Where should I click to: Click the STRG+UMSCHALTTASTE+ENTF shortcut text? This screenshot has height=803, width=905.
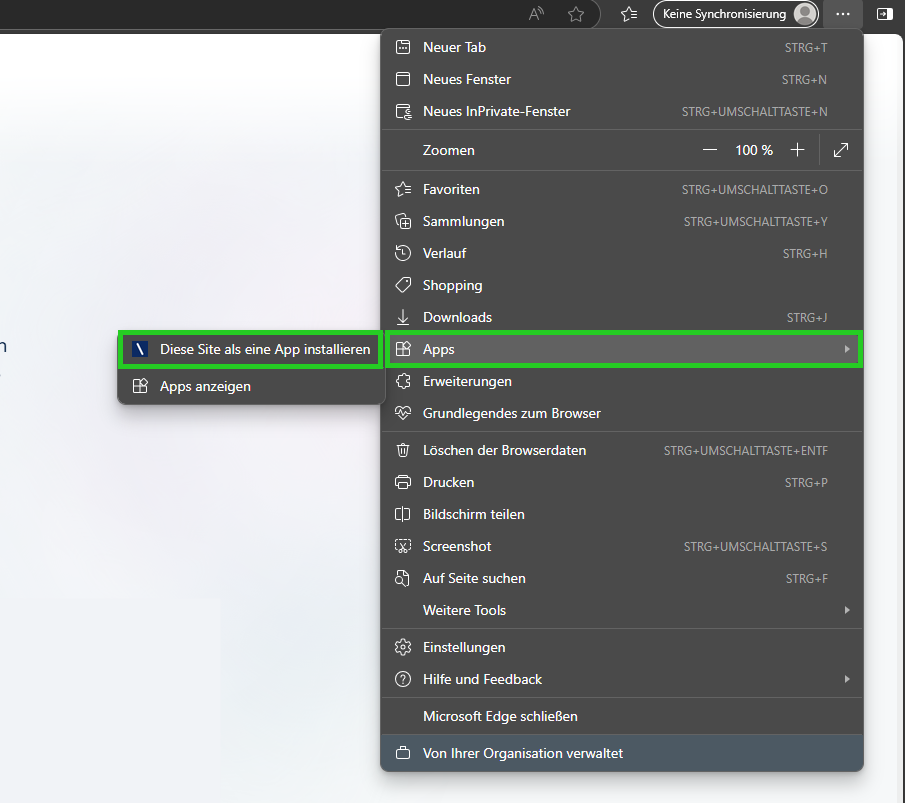coord(746,451)
